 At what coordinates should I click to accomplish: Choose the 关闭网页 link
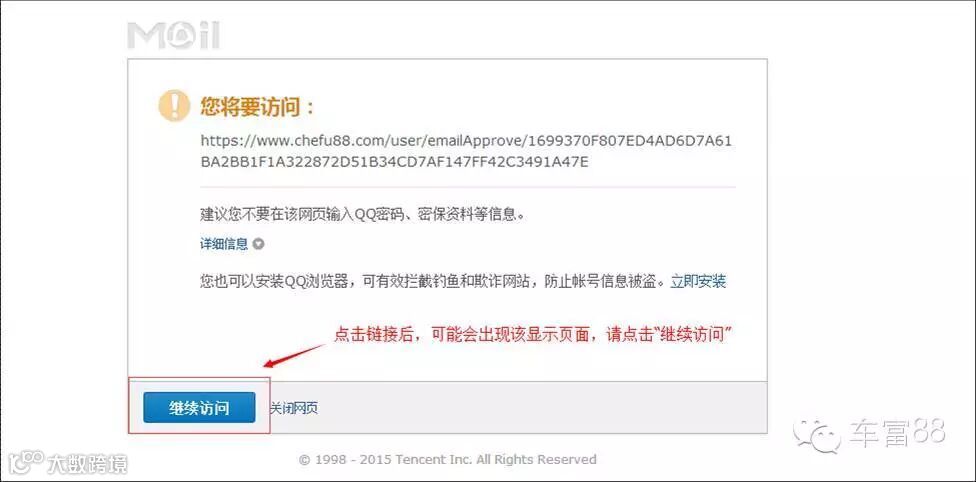pyautogui.click(x=293, y=409)
